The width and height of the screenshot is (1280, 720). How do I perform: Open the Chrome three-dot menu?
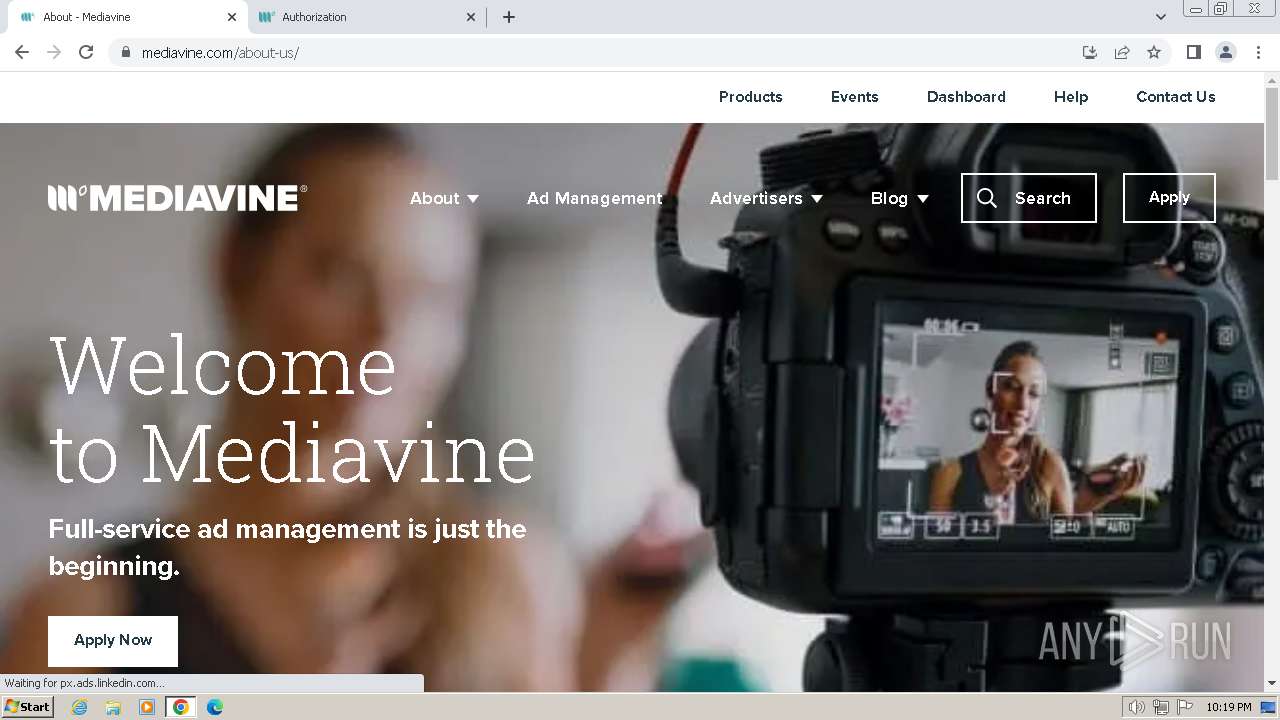coord(1258,52)
